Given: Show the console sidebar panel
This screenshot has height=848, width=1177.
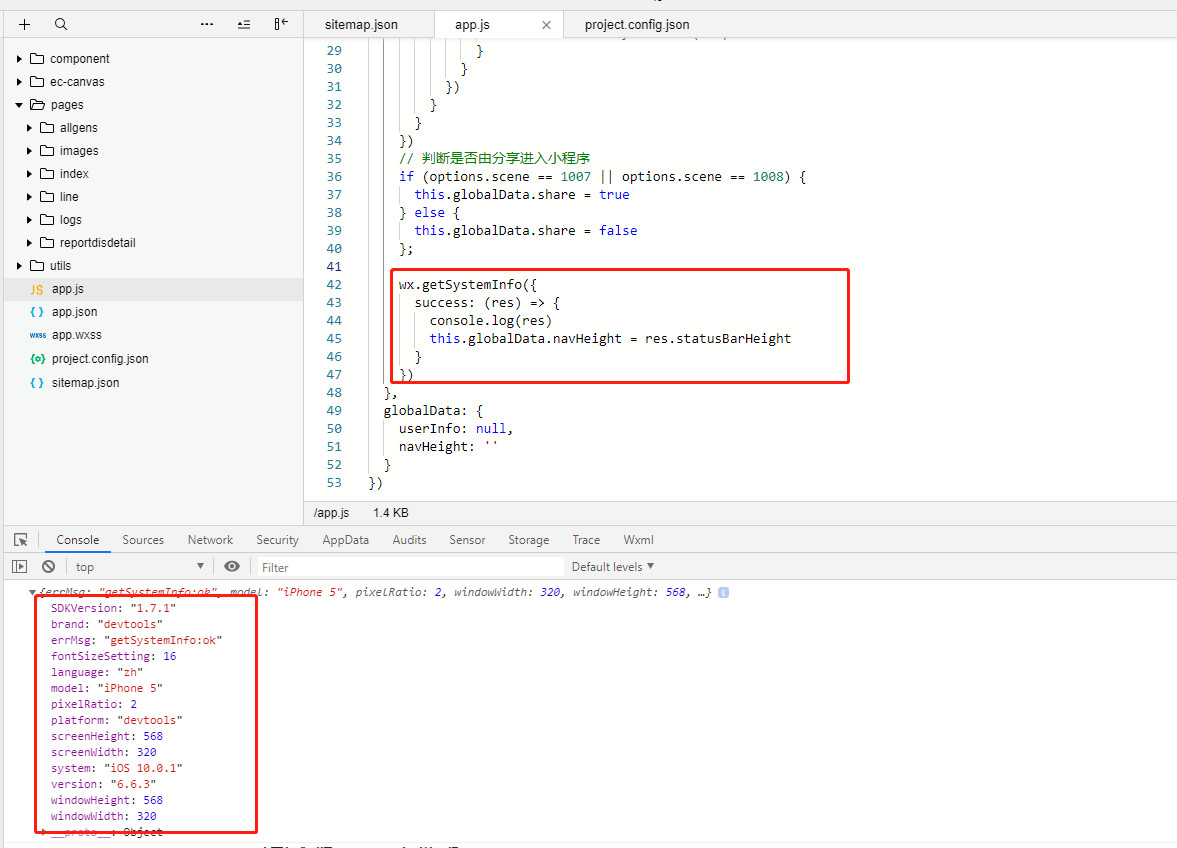Looking at the screenshot, I should coord(20,567).
